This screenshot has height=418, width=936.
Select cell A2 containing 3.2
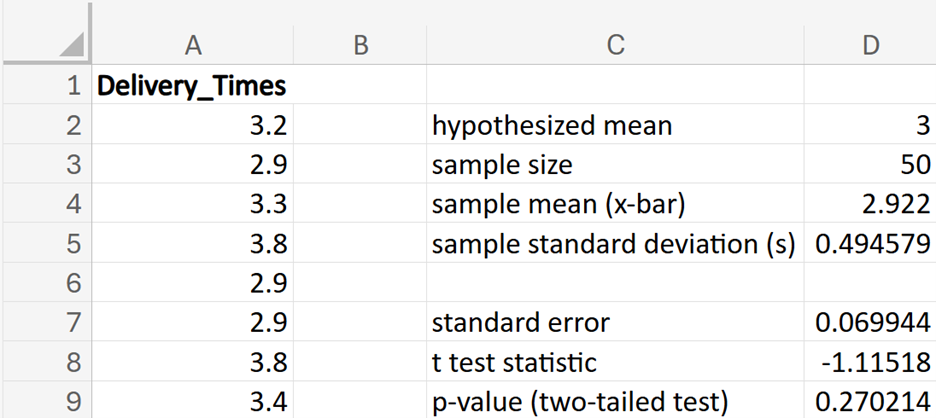tap(192, 126)
